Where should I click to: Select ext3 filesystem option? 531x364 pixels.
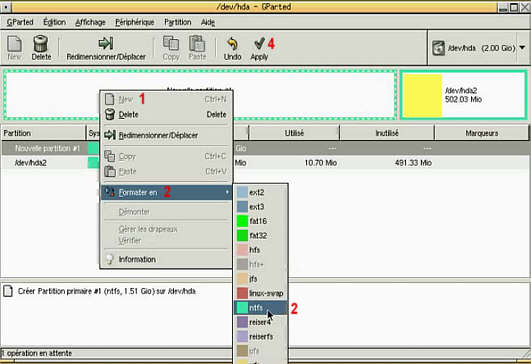261,207
